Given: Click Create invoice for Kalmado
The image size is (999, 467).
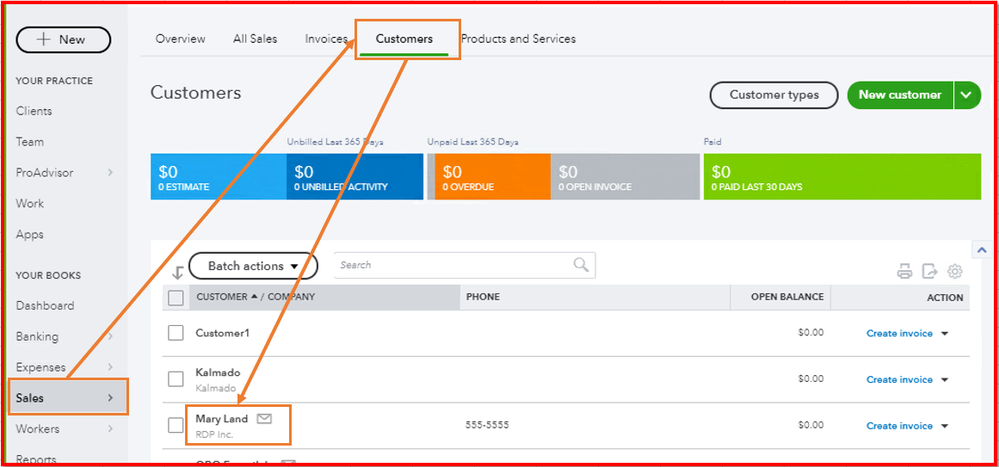Looking at the screenshot, I should click(x=899, y=380).
